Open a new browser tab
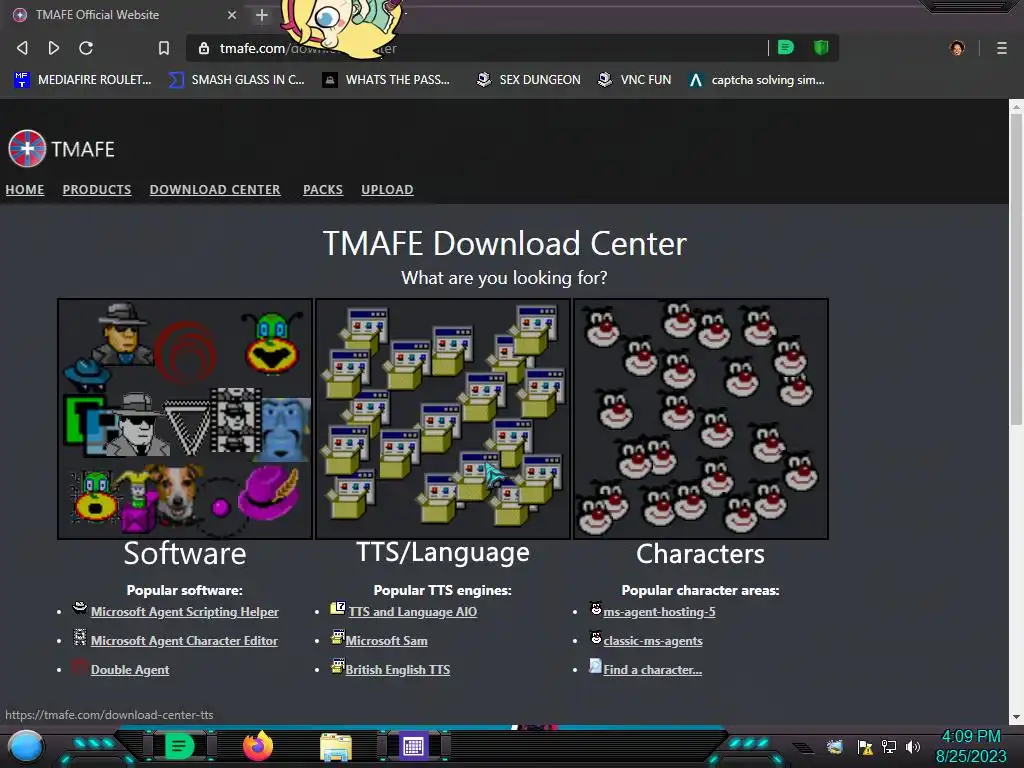The height and width of the screenshot is (768, 1024). coord(262,14)
